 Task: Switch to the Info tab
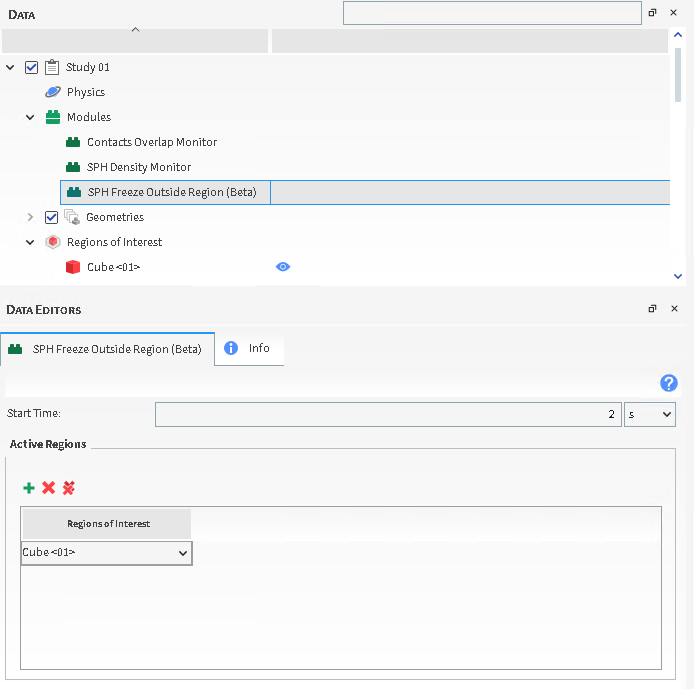pyautogui.click(x=249, y=348)
